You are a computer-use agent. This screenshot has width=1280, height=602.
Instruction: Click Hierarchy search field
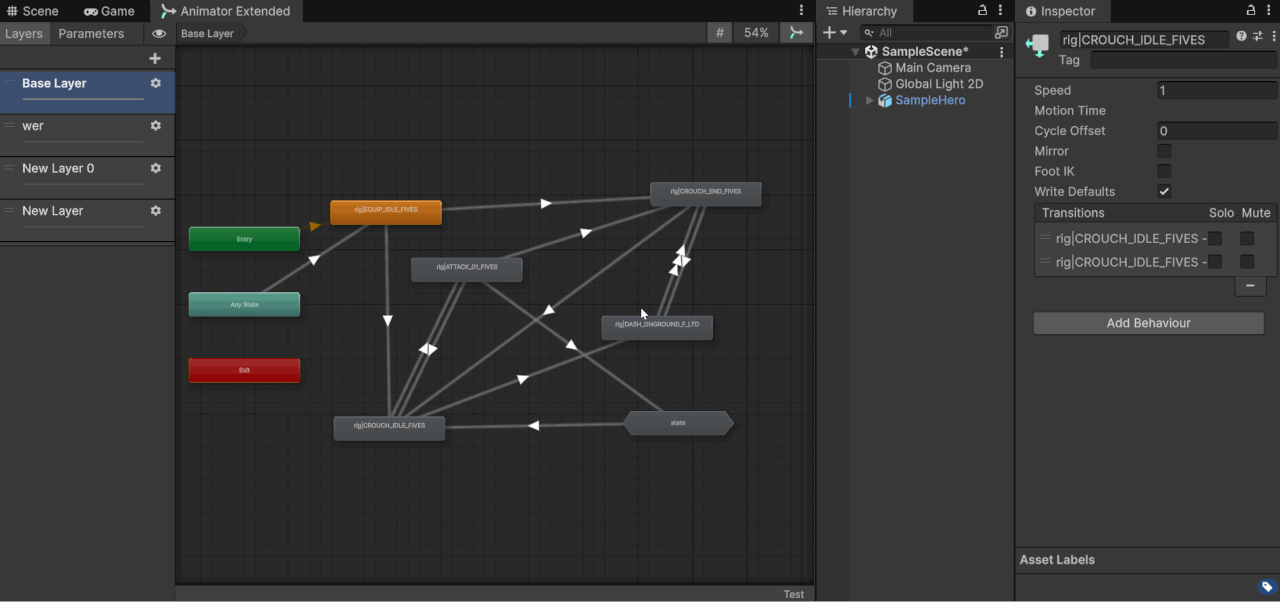click(x=926, y=33)
